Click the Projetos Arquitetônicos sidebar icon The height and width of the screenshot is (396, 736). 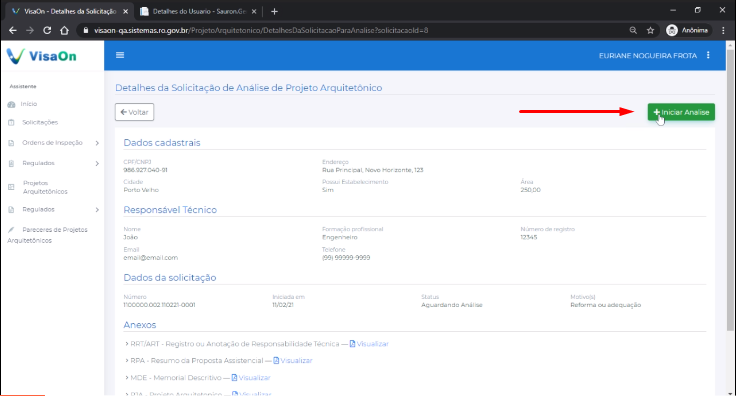pyautogui.click(x=11, y=187)
